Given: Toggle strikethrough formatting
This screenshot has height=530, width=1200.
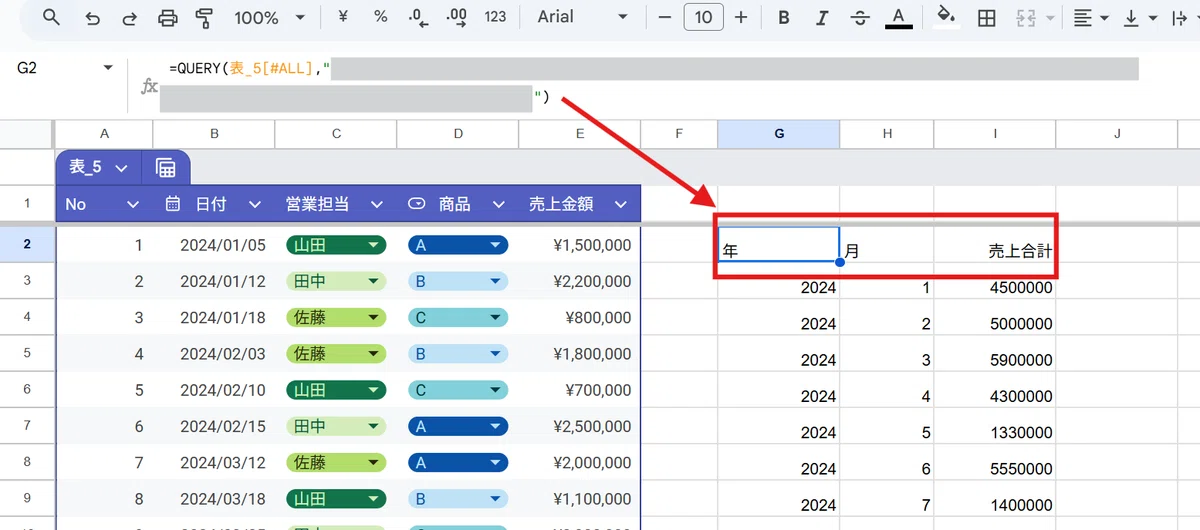Looking at the screenshot, I should click(x=860, y=17).
